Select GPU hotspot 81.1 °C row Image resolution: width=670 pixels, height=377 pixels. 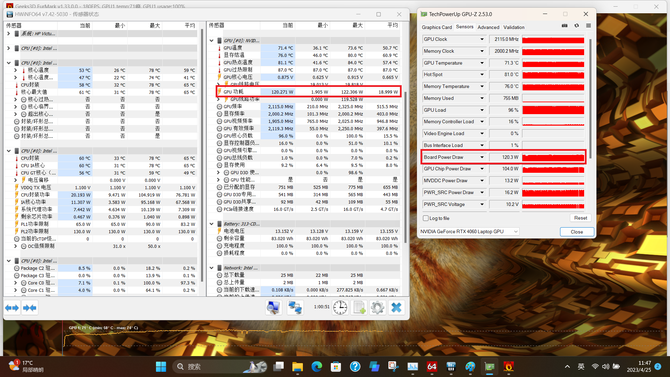309,62
